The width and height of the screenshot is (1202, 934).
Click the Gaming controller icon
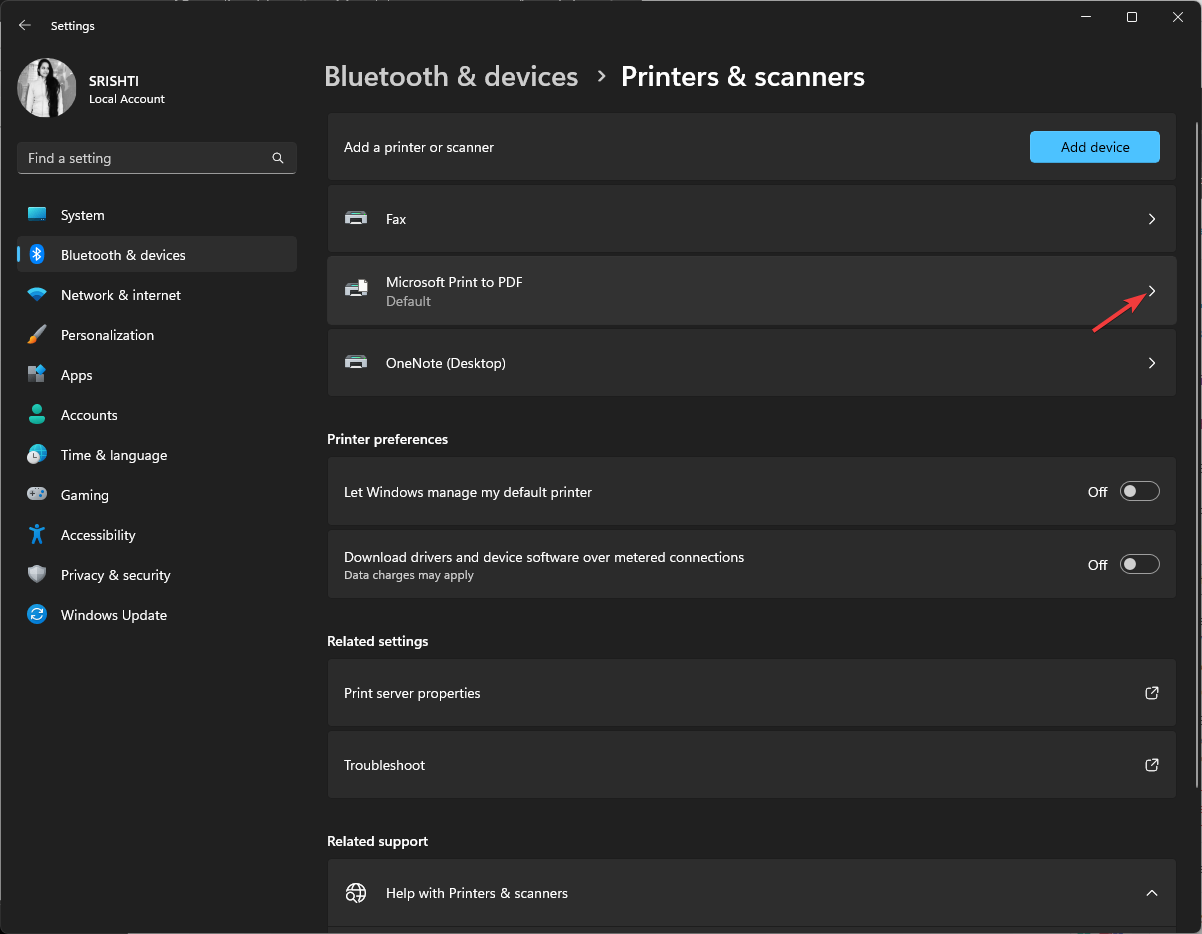(37, 495)
